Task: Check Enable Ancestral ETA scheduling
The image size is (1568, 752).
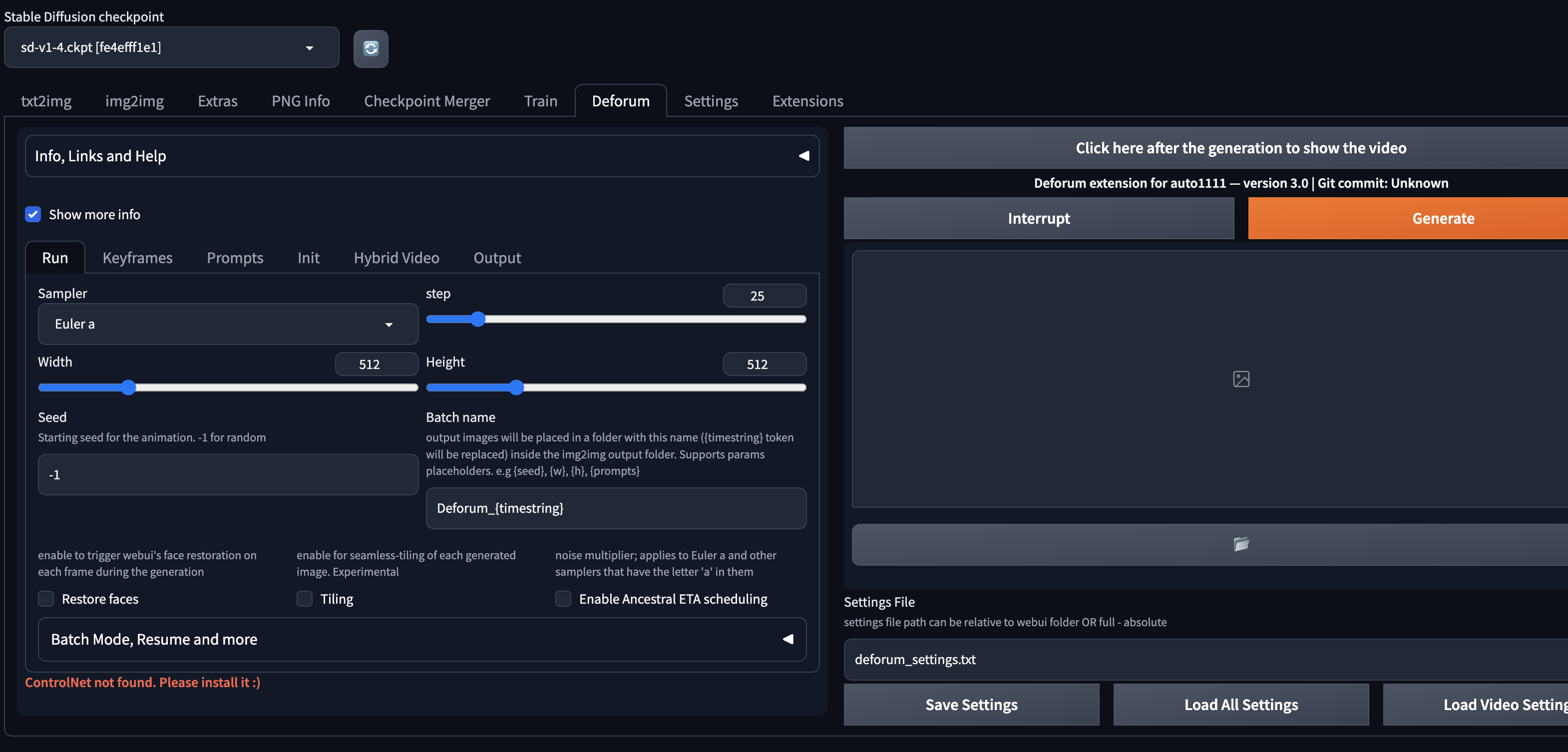Action: tap(563, 599)
